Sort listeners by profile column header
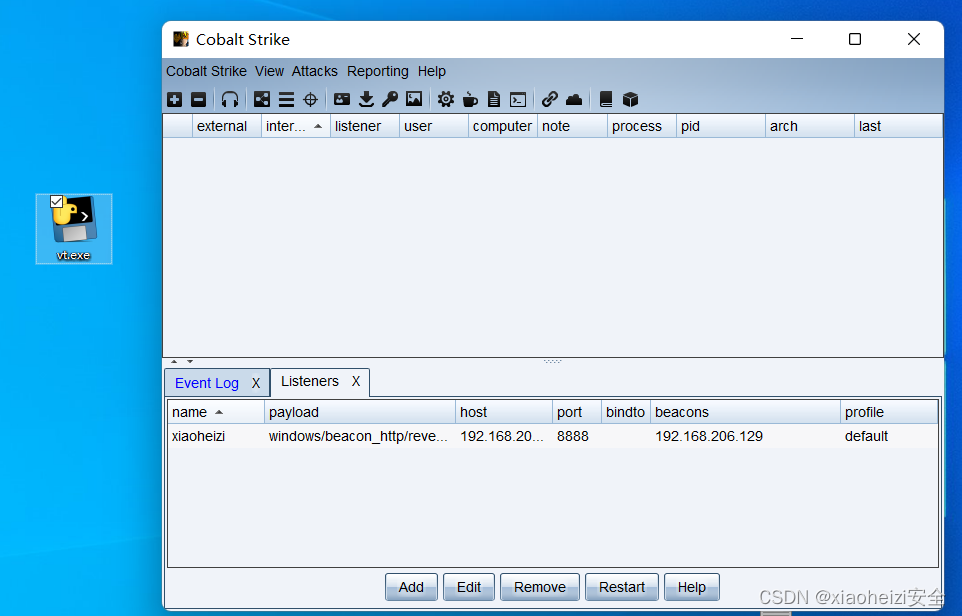The width and height of the screenshot is (962, 616). click(889, 412)
